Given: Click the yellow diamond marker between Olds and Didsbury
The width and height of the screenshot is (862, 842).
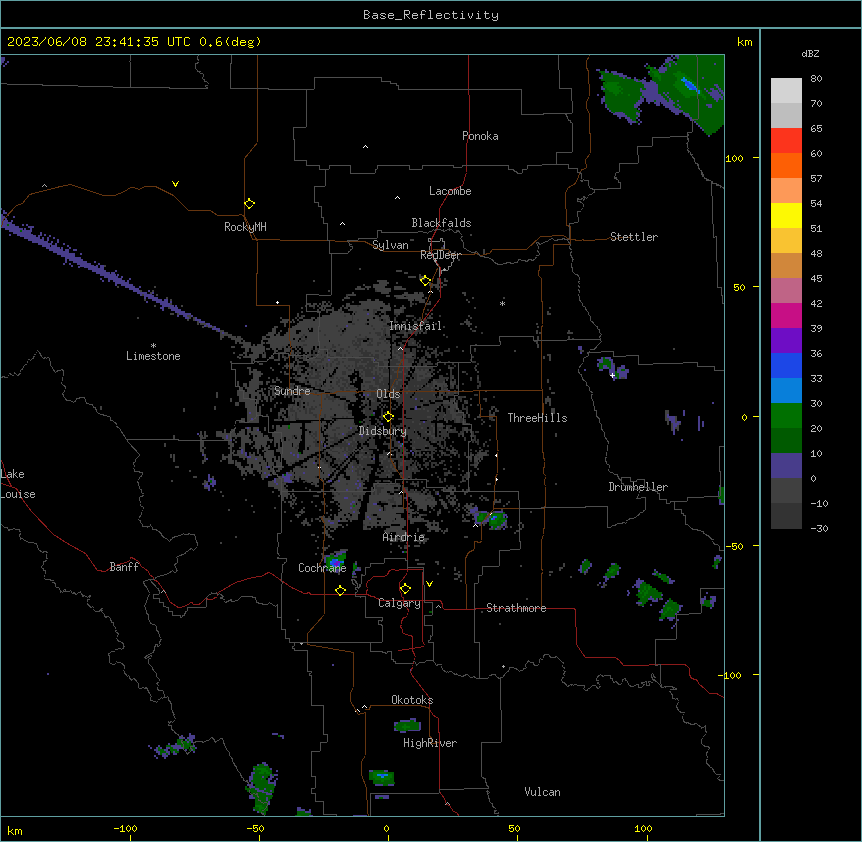Looking at the screenshot, I should point(388,417).
